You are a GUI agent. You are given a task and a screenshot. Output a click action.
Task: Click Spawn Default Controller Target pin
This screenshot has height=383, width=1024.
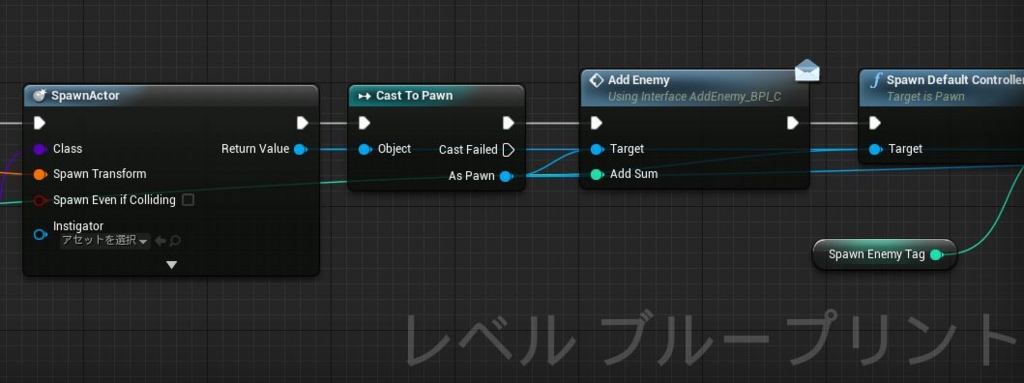(876, 150)
